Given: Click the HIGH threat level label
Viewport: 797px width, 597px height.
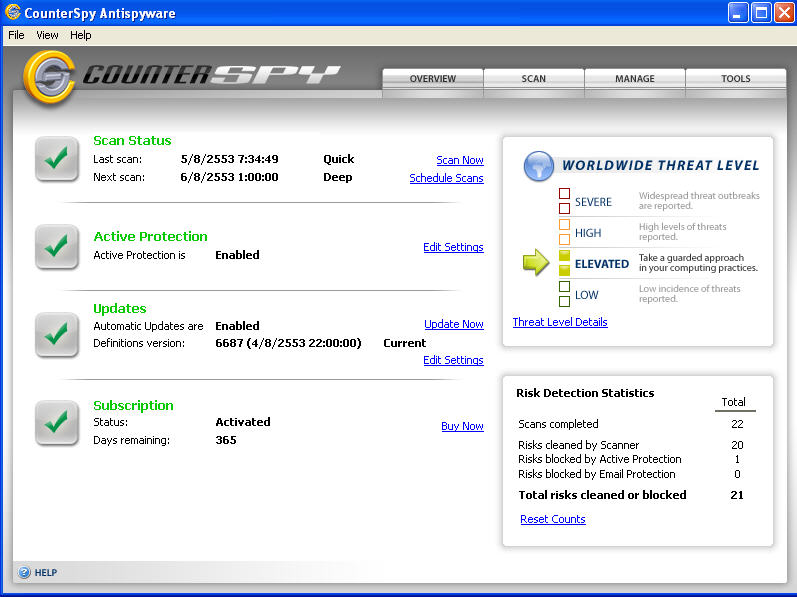Looking at the screenshot, I should [x=588, y=233].
